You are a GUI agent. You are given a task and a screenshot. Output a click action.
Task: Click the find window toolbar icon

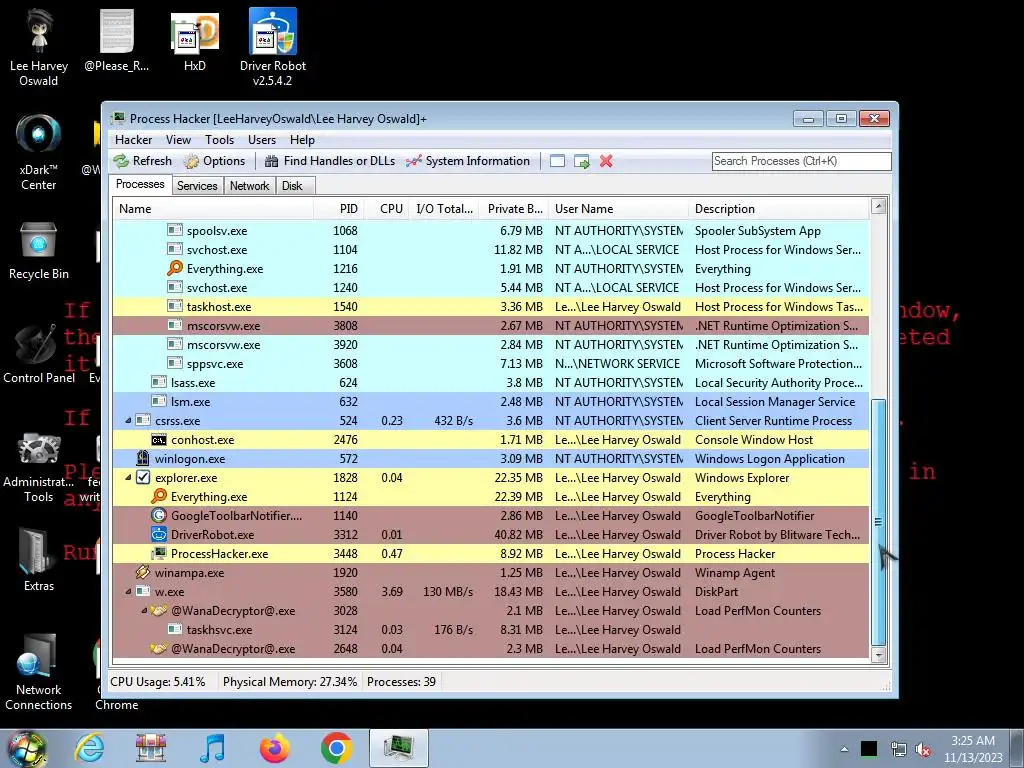point(557,161)
